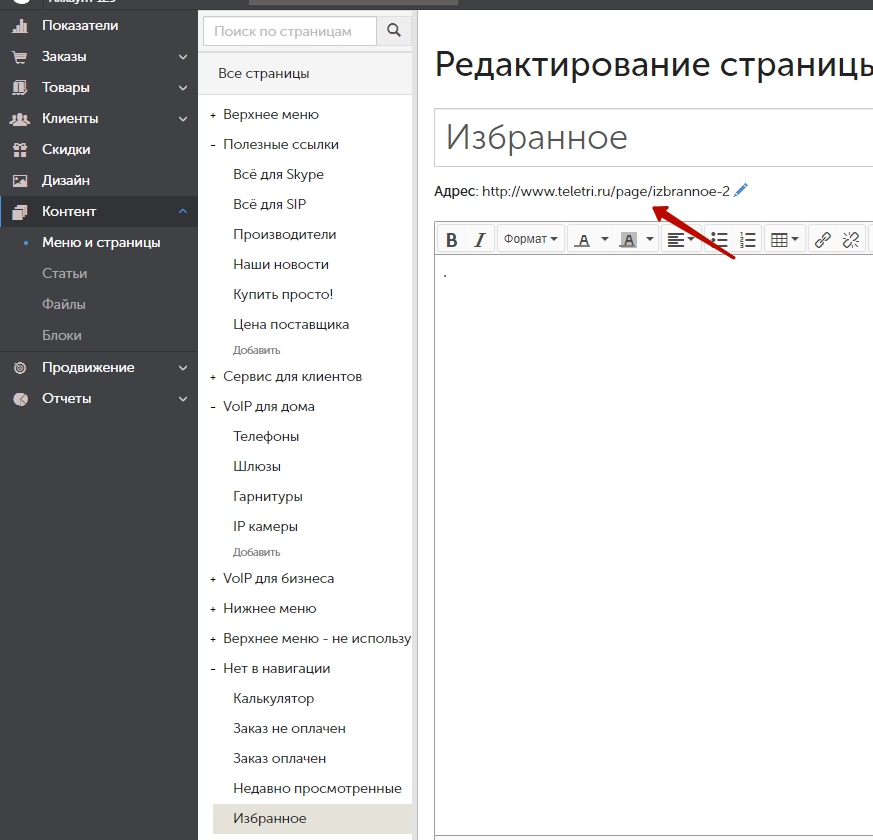Click the Показатели chart icon
This screenshot has width=873, height=840.
(20, 26)
